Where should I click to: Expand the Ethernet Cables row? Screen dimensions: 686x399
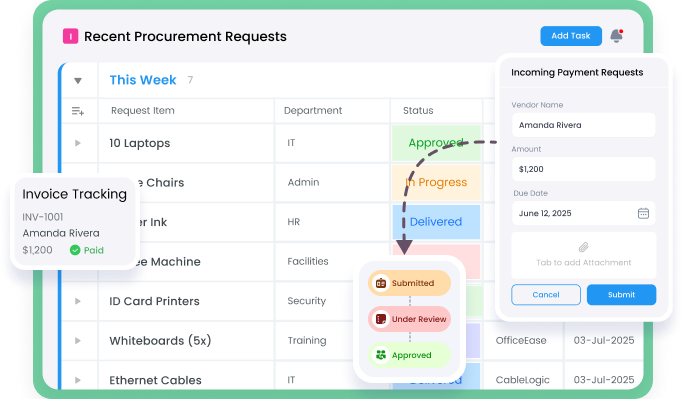78,380
